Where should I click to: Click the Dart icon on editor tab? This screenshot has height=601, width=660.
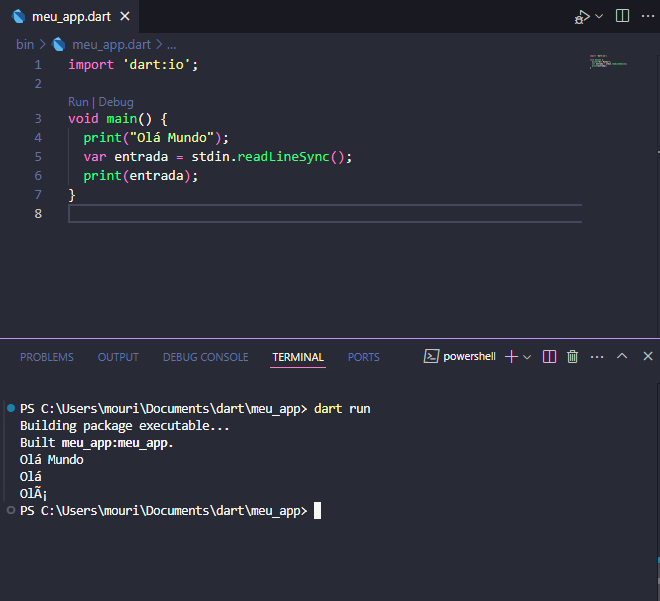[19, 16]
